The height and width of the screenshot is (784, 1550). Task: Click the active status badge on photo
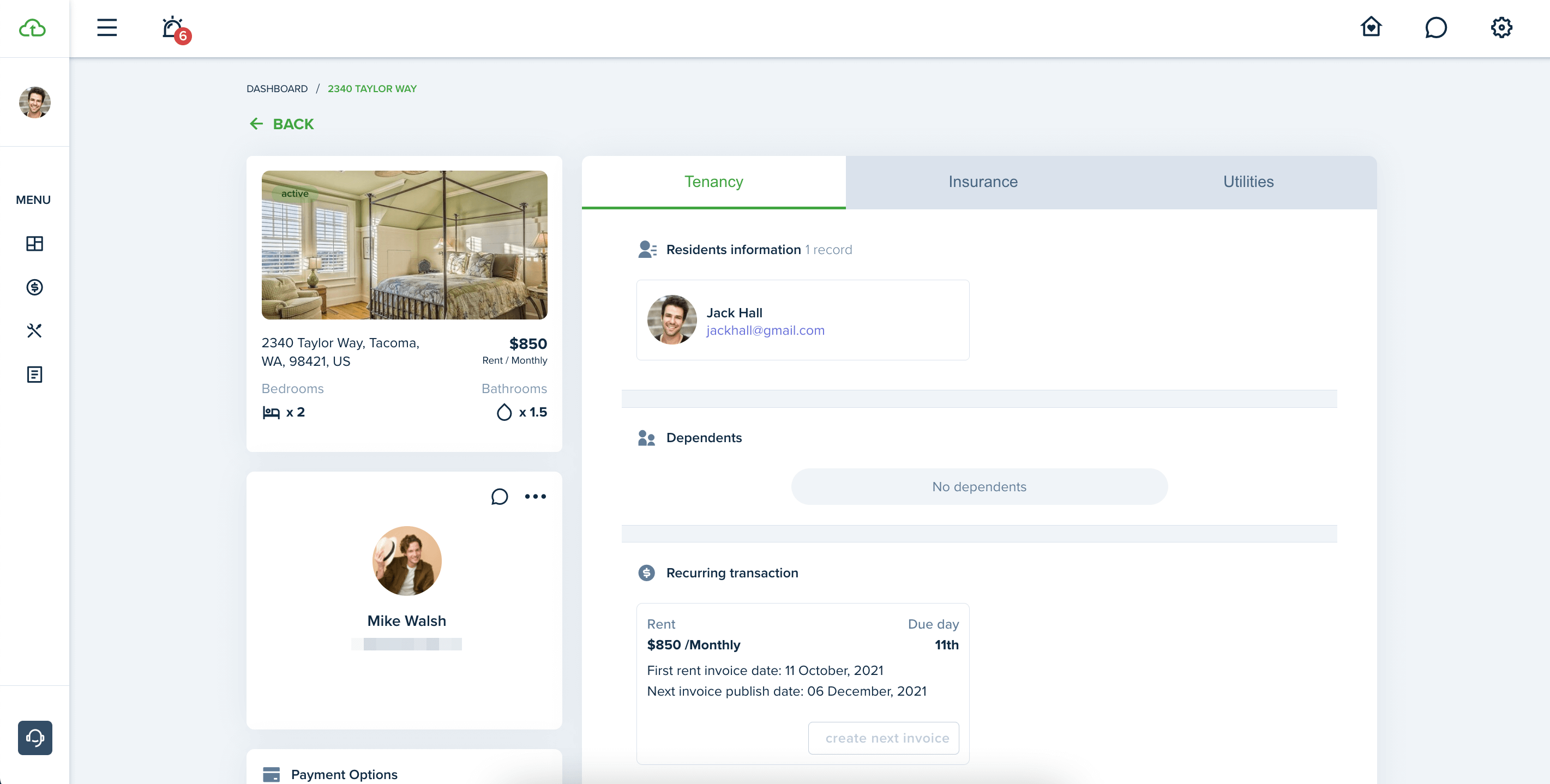coord(295,194)
